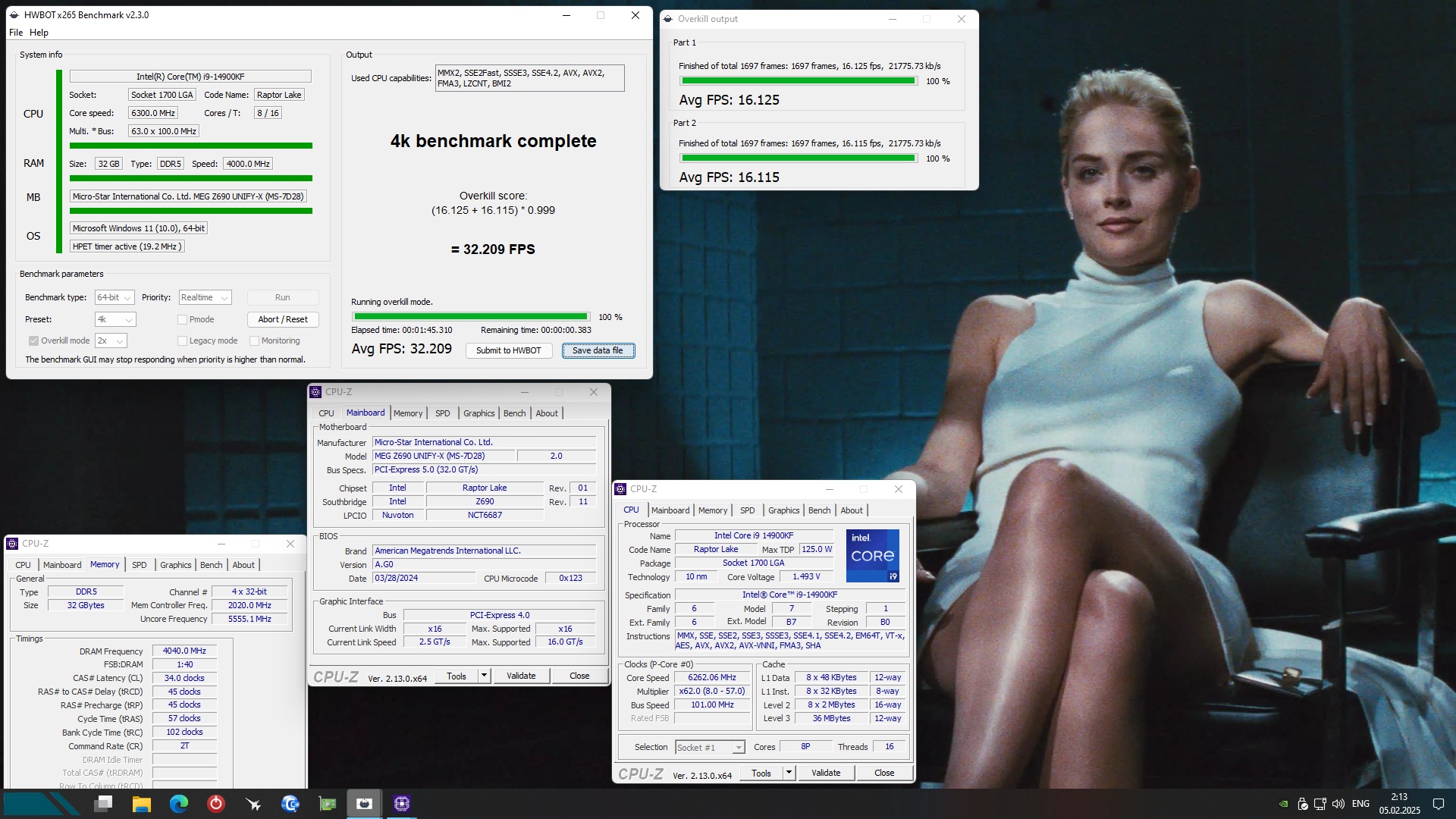This screenshot has width=1456, height=819.
Task: Click Validate in Mainboard CPU-Z window
Action: 521,676
